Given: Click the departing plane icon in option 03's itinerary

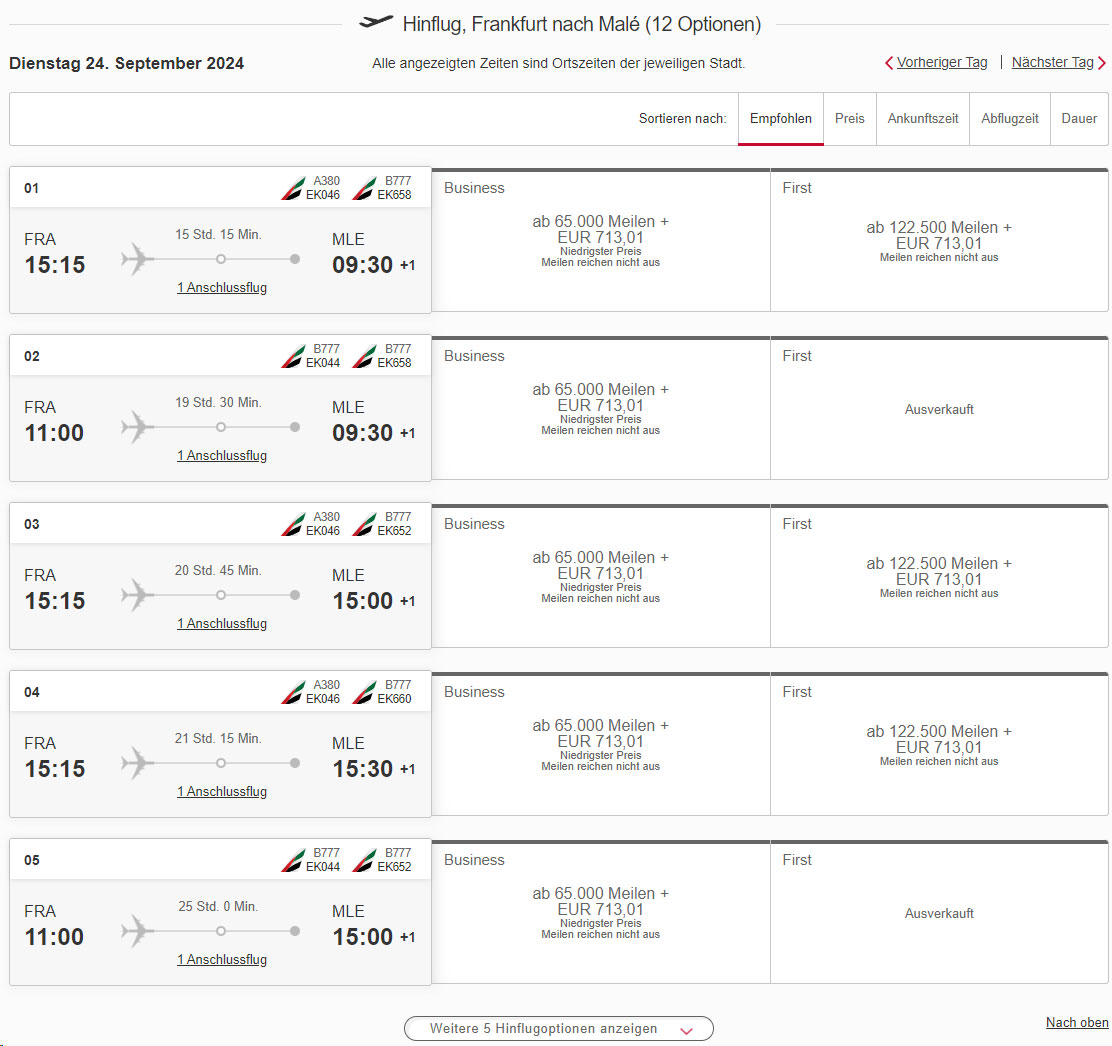Looking at the screenshot, I should pos(135,594).
